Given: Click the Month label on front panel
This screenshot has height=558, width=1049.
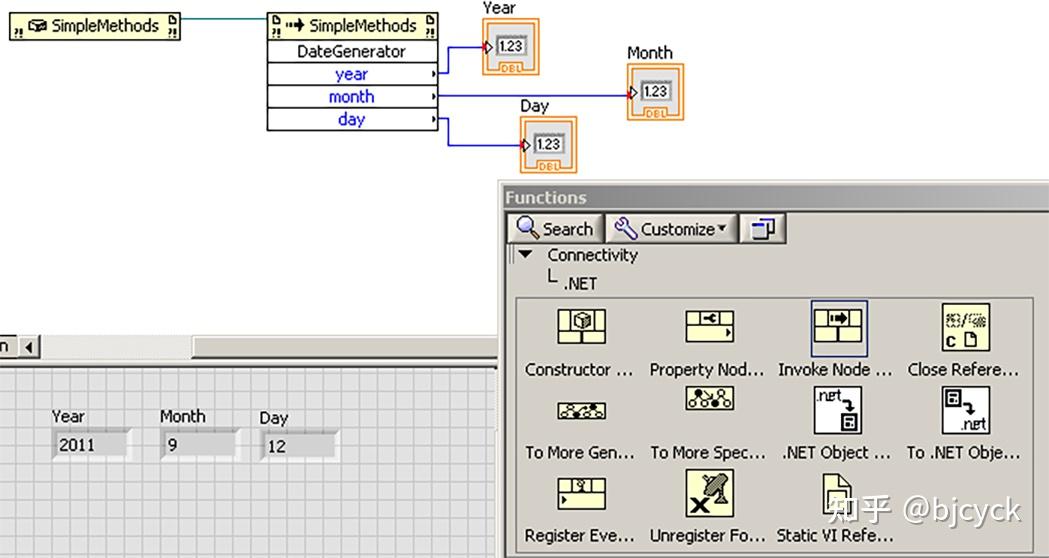Looking at the screenshot, I should point(183,417).
